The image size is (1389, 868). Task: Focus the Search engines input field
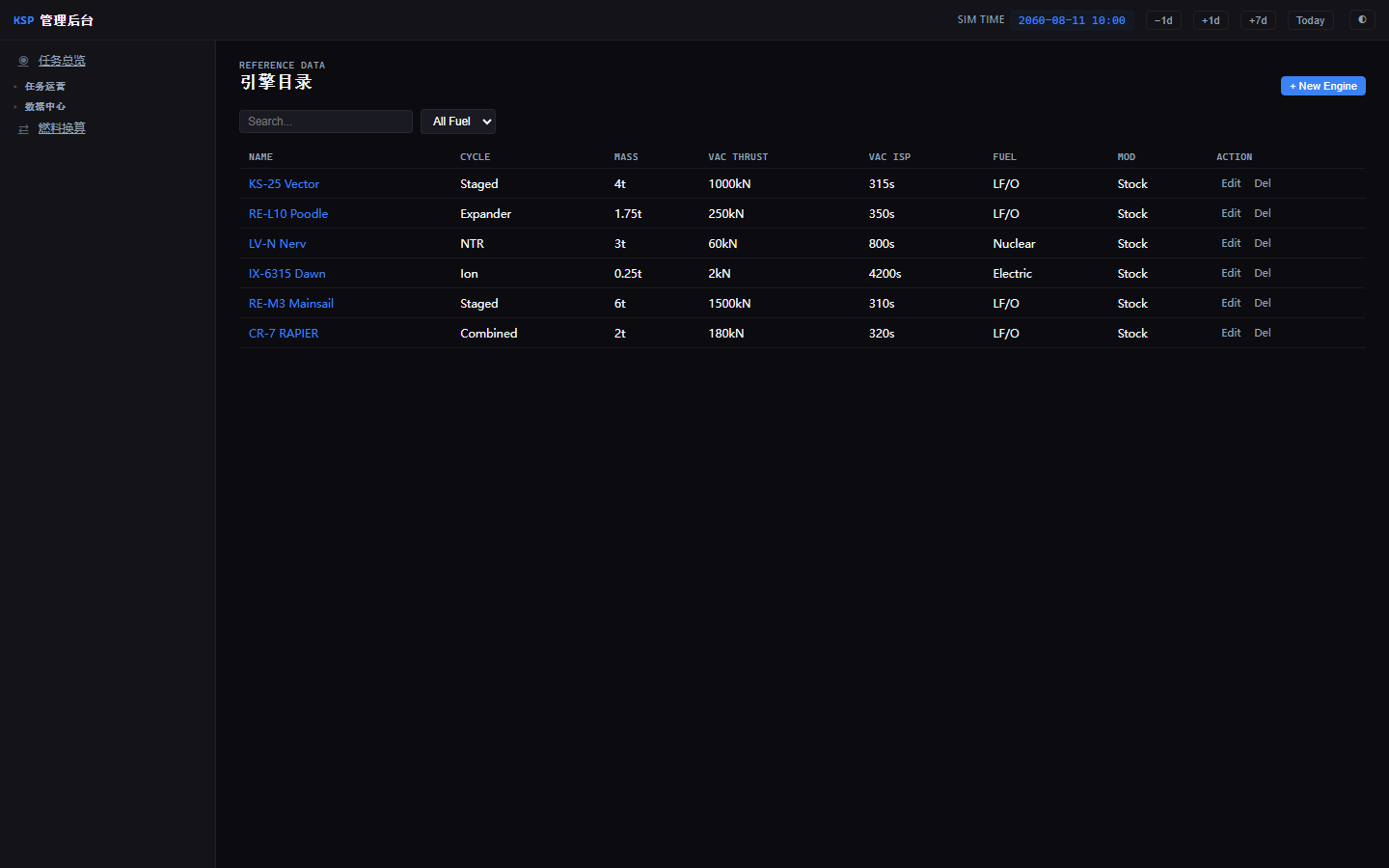click(326, 122)
